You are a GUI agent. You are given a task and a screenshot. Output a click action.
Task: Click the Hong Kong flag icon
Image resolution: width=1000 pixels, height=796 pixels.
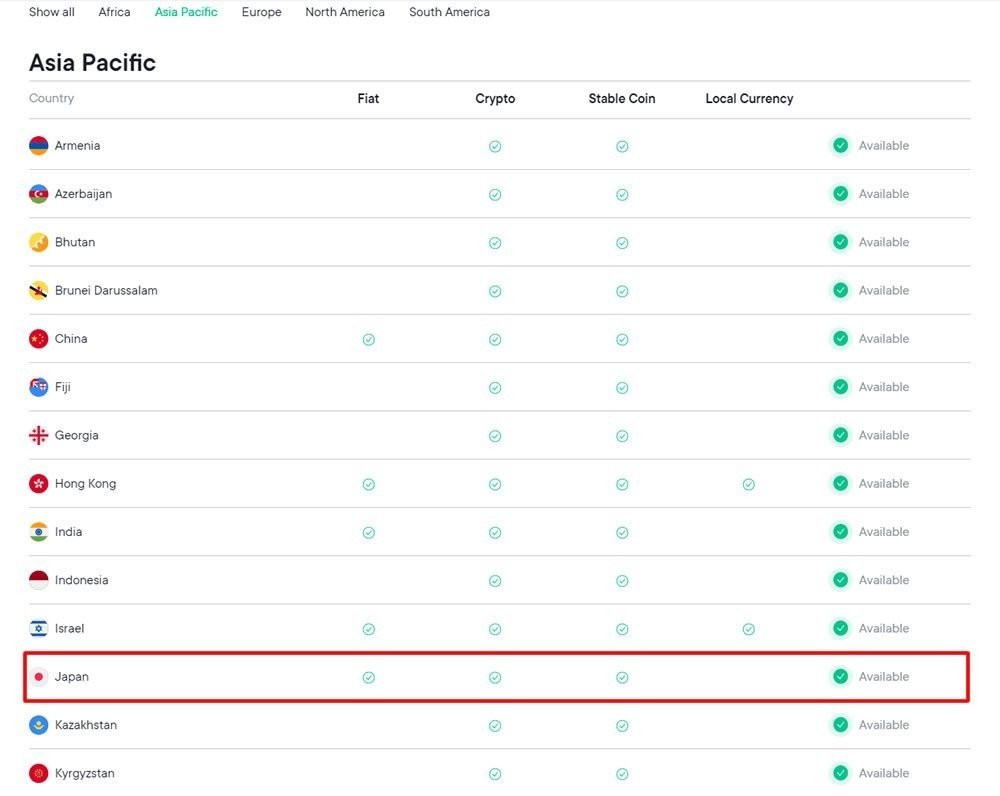coord(39,484)
